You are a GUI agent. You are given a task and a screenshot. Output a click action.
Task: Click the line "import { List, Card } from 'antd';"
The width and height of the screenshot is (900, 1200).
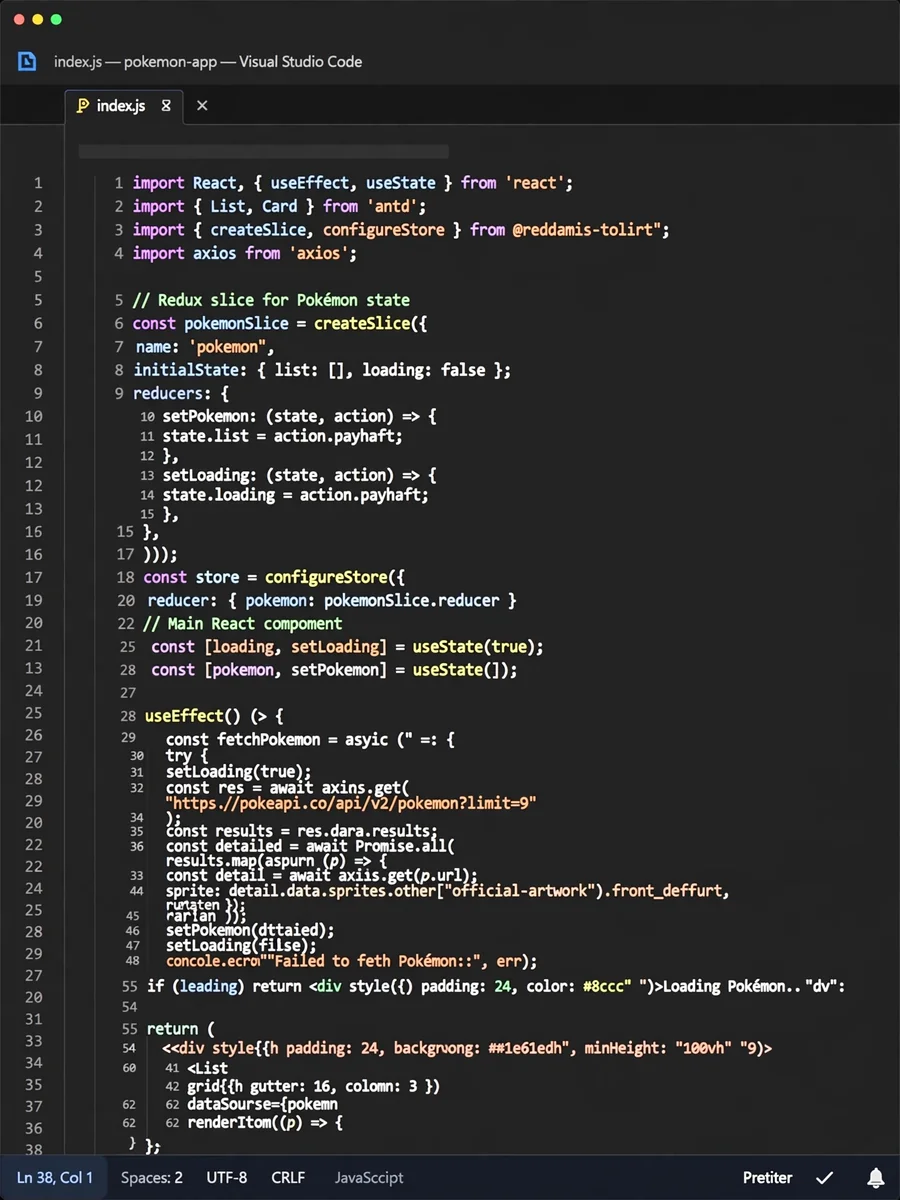pos(280,206)
